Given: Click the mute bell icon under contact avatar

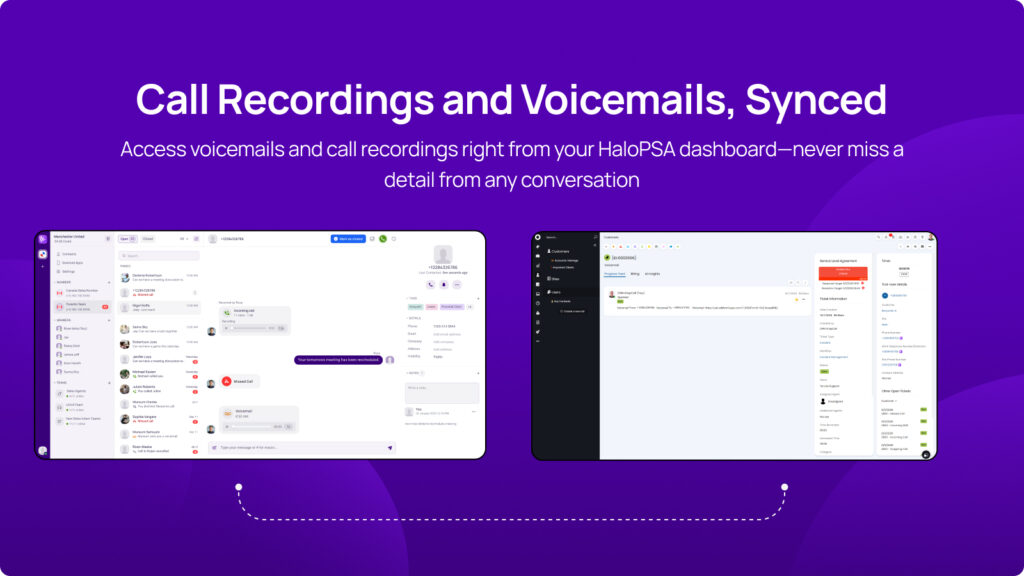Looking at the screenshot, I should 444,284.
